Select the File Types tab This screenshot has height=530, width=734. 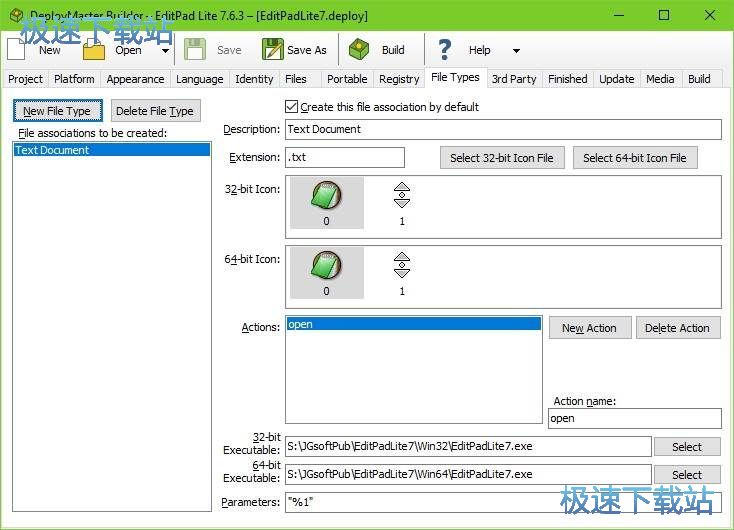click(455, 77)
